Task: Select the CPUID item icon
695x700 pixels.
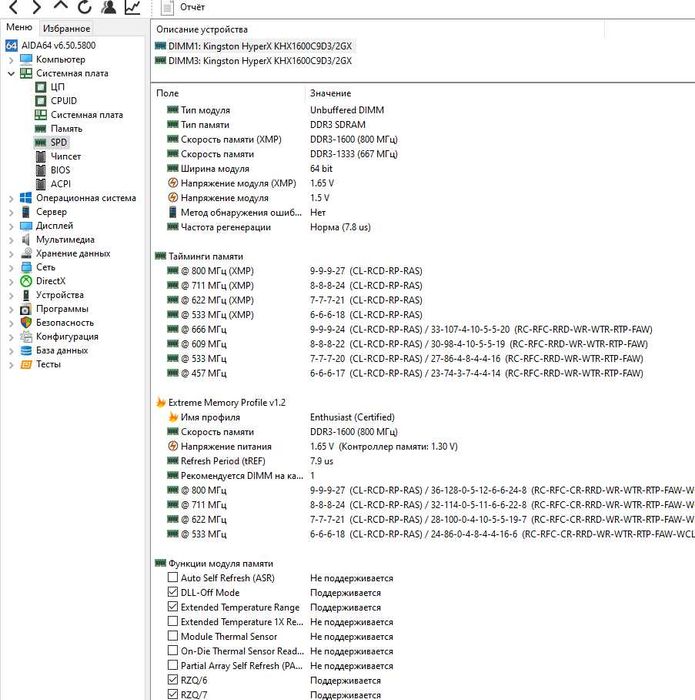Action: click(x=41, y=100)
